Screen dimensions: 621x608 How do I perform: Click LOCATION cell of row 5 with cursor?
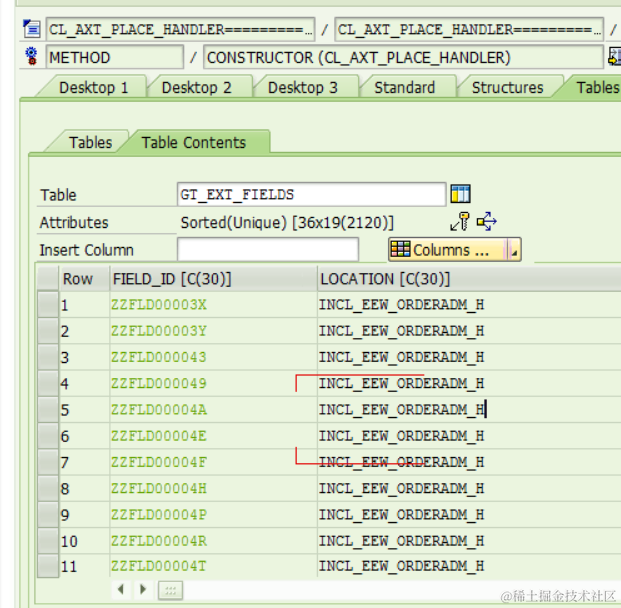469,410
